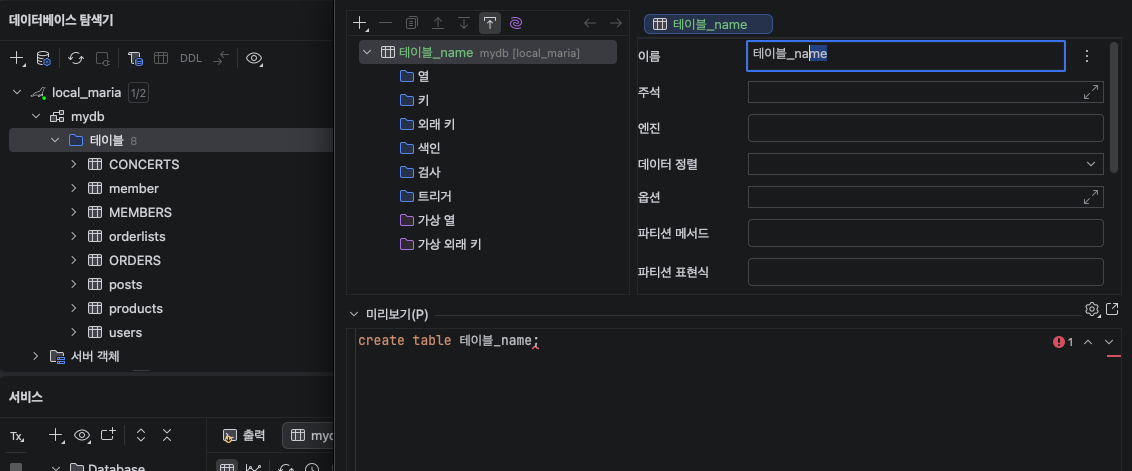Viewport: 1132px width, 471px height.
Task: Select the MEMBERS table in tree
Action: 140,212
